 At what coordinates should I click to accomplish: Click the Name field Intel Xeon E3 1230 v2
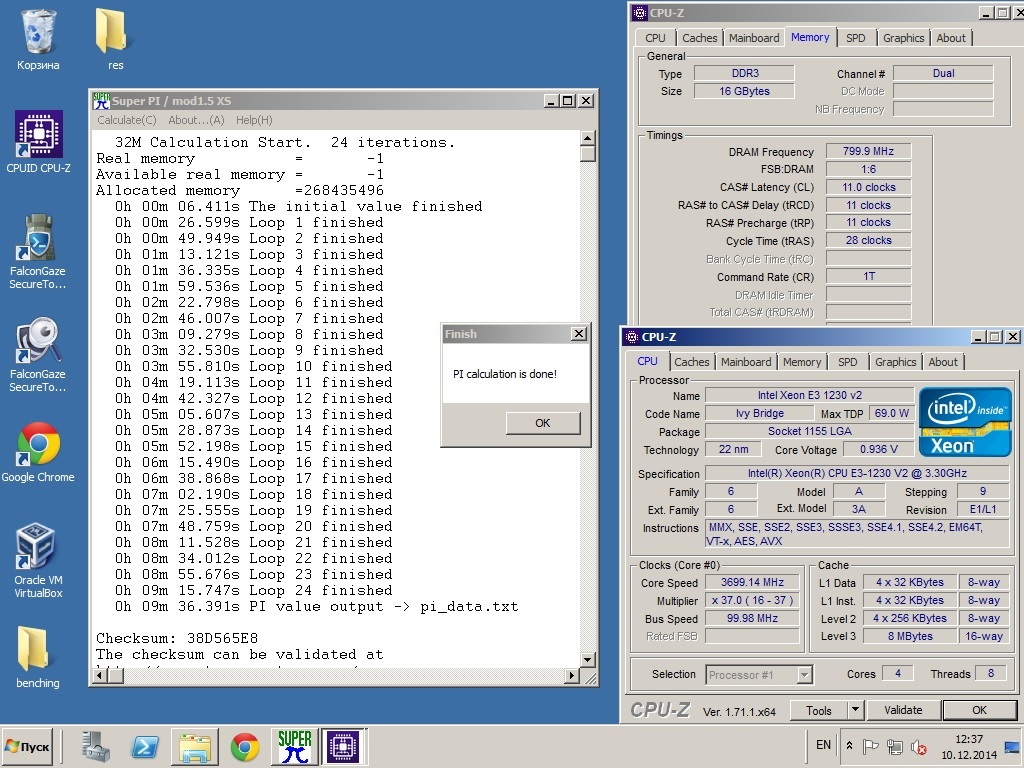(x=809, y=395)
